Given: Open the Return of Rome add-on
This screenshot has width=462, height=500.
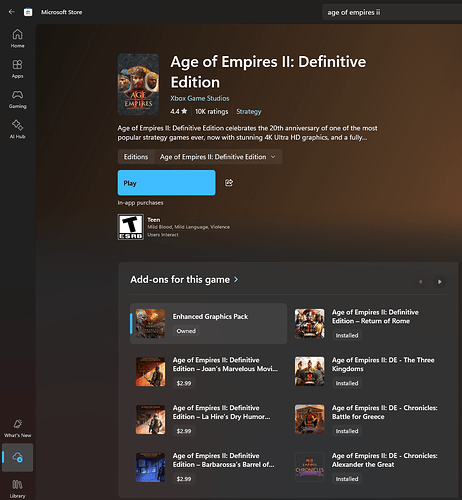Looking at the screenshot, I should pyautogui.click(x=368, y=323).
